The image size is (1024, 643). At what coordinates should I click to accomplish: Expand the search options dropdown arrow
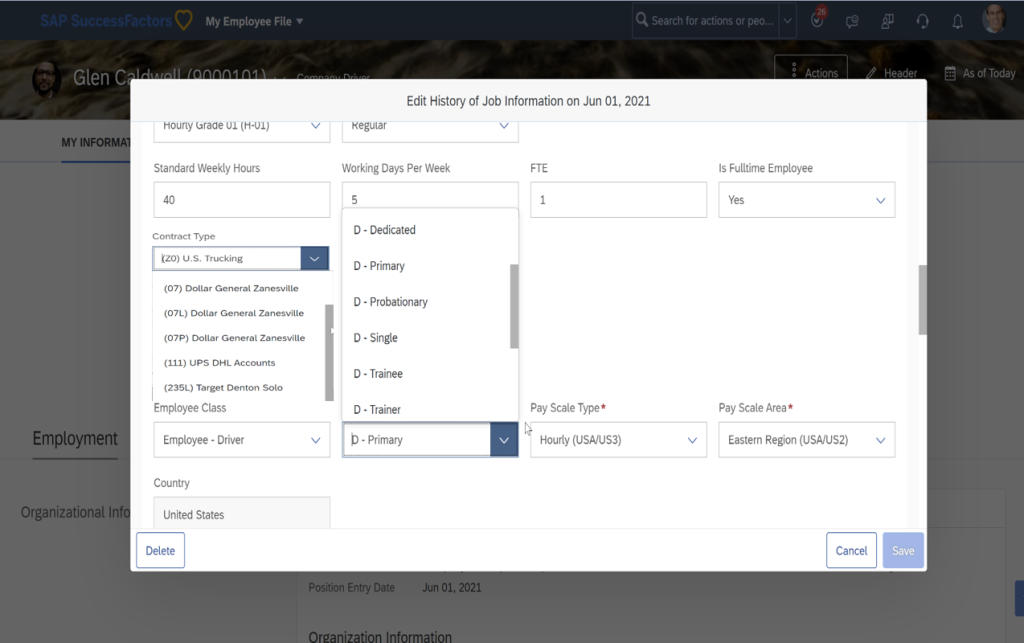pyautogui.click(x=788, y=21)
